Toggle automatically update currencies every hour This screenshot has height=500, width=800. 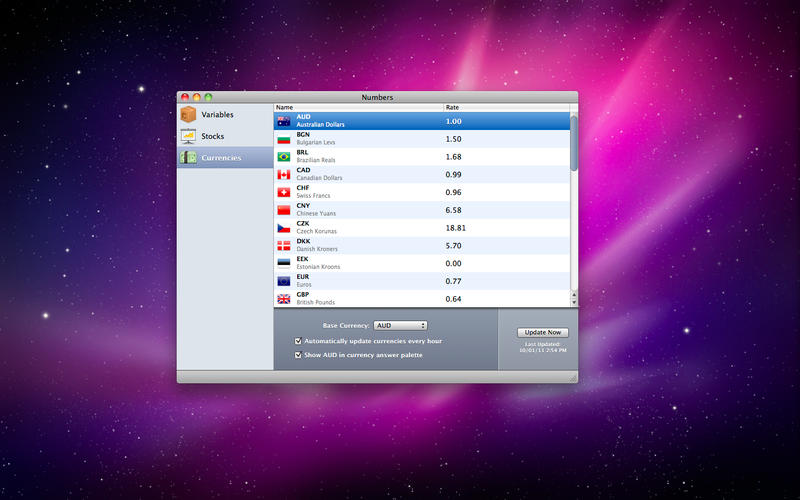coord(298,341)
